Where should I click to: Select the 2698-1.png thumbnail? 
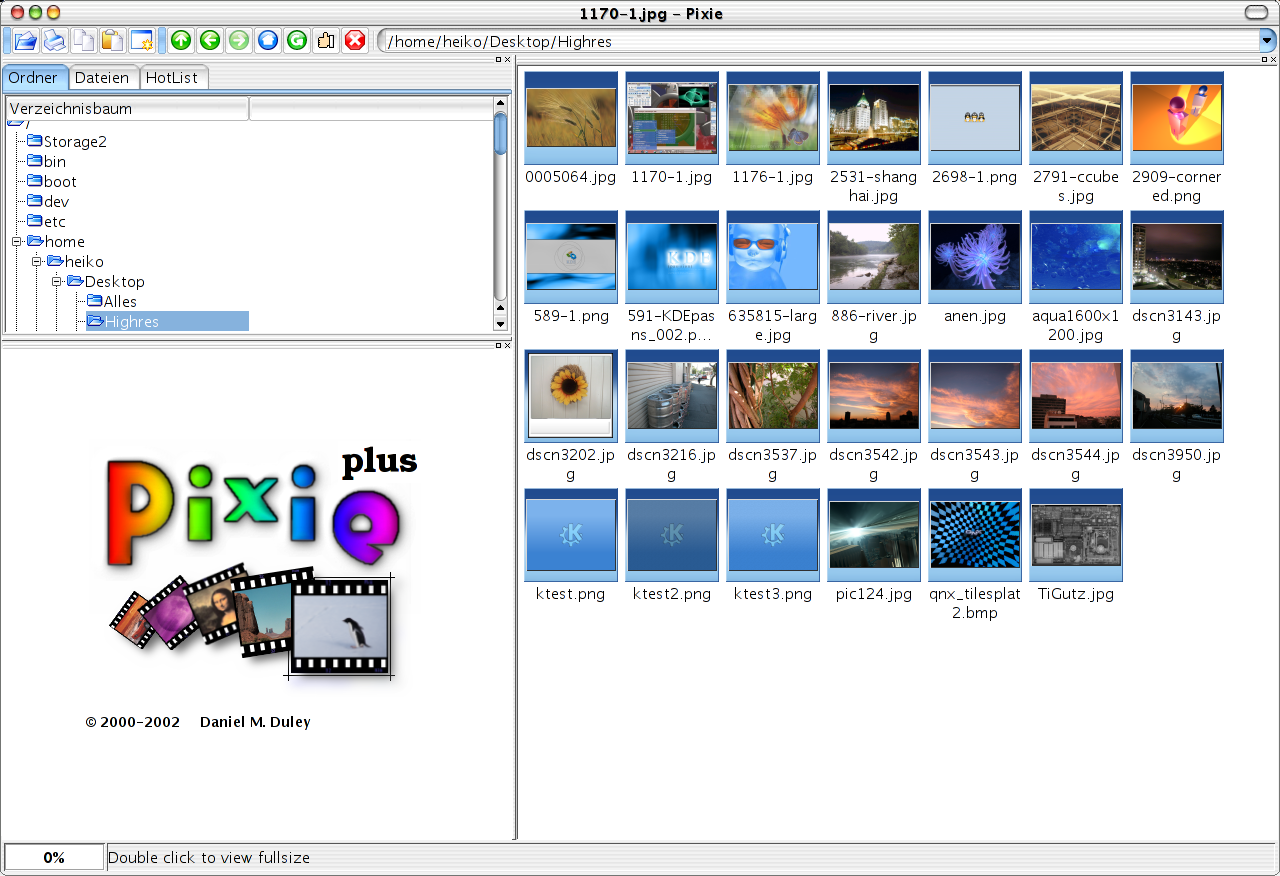pos(975,119)
